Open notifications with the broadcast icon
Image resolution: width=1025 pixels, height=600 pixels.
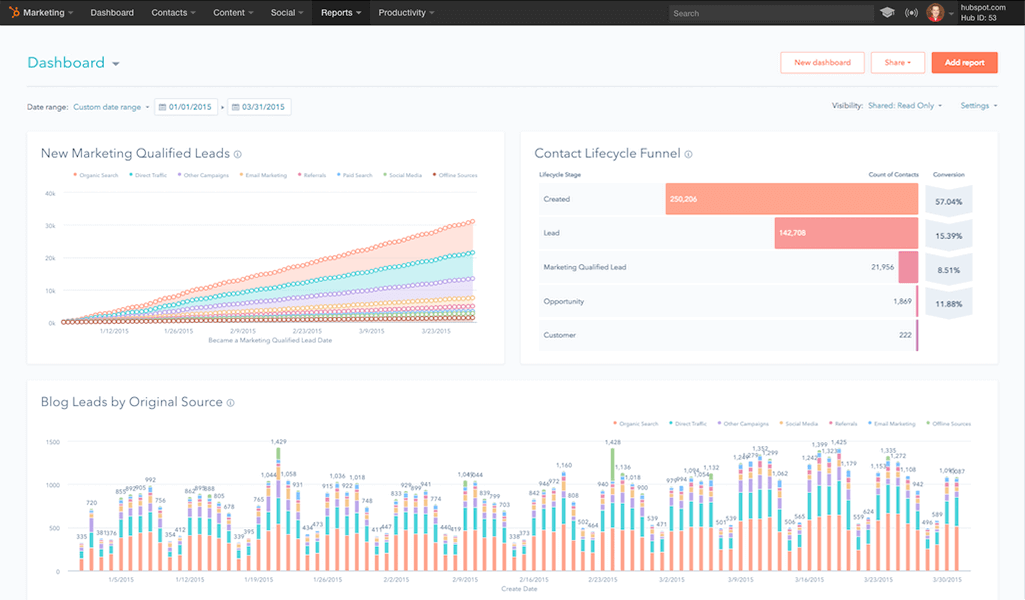click(x=910, y=12)
